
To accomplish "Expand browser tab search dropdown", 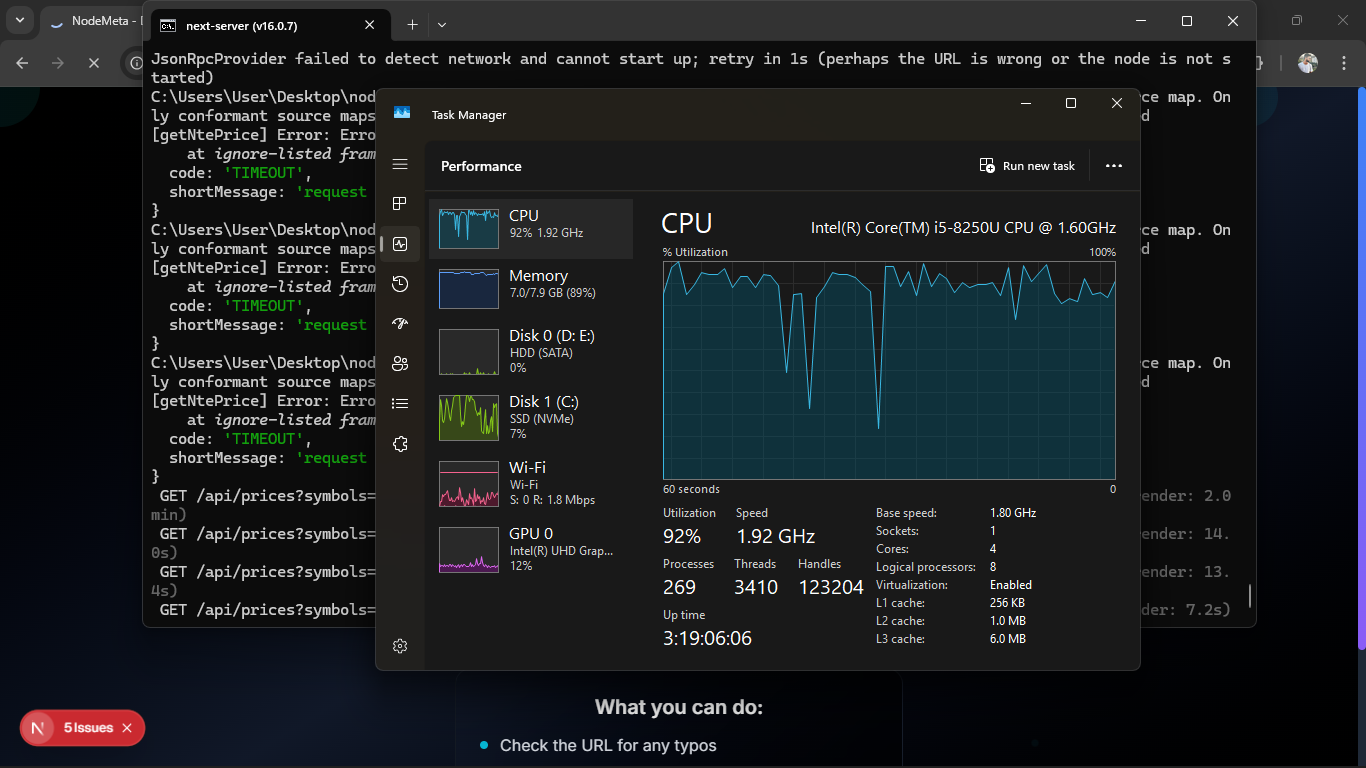I will click(x=20, y=21).
